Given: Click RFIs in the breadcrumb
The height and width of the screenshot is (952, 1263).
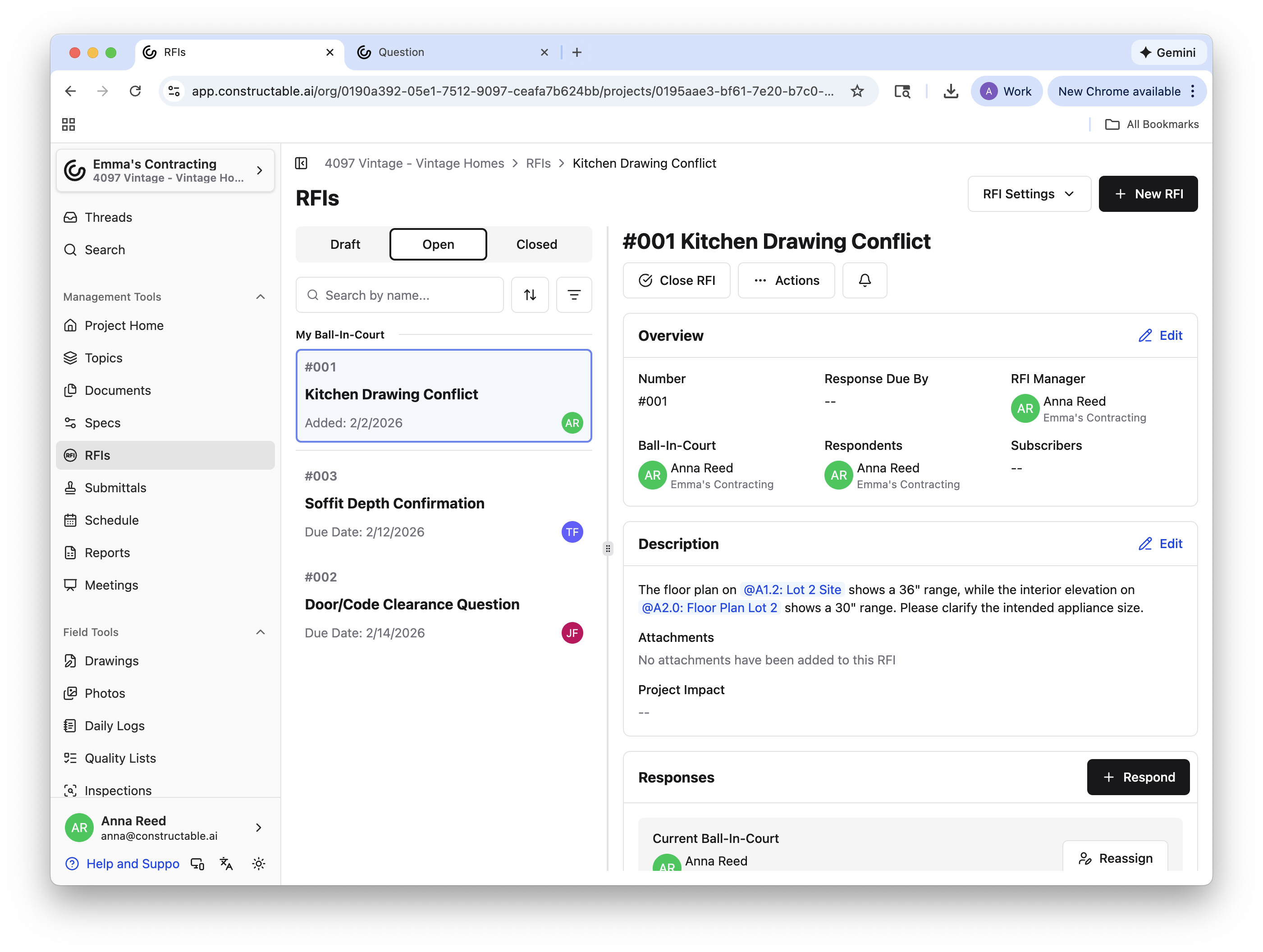Looking at the screenshot, I should tap(538, 163).
